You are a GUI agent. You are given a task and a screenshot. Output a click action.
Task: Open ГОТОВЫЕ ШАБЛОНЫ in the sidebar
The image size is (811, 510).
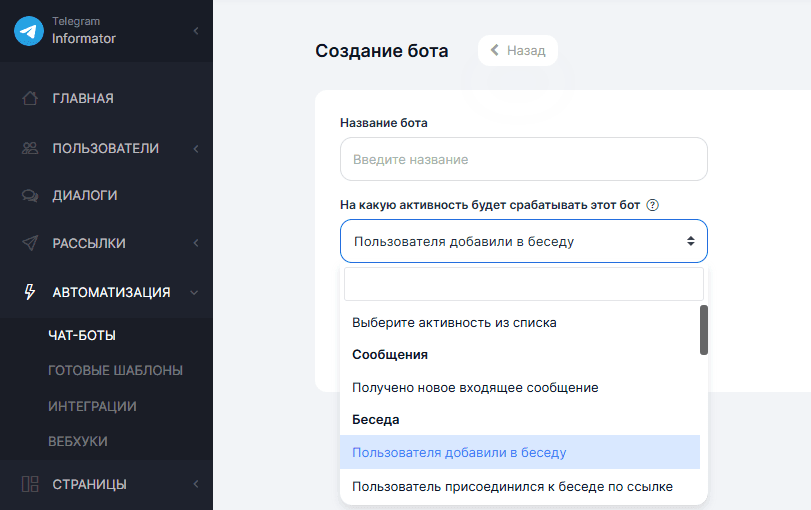(115, 370)
